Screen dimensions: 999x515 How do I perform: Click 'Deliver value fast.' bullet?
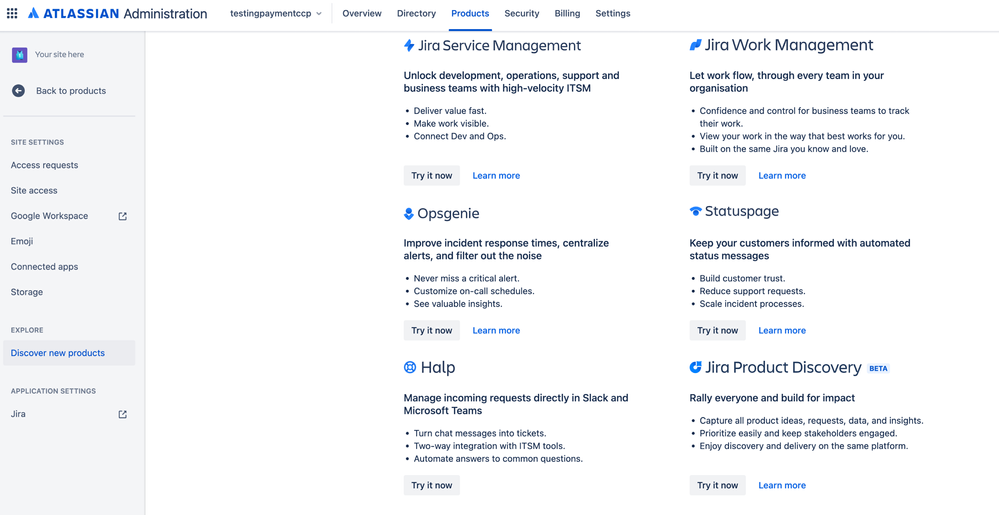click(450, 111)
